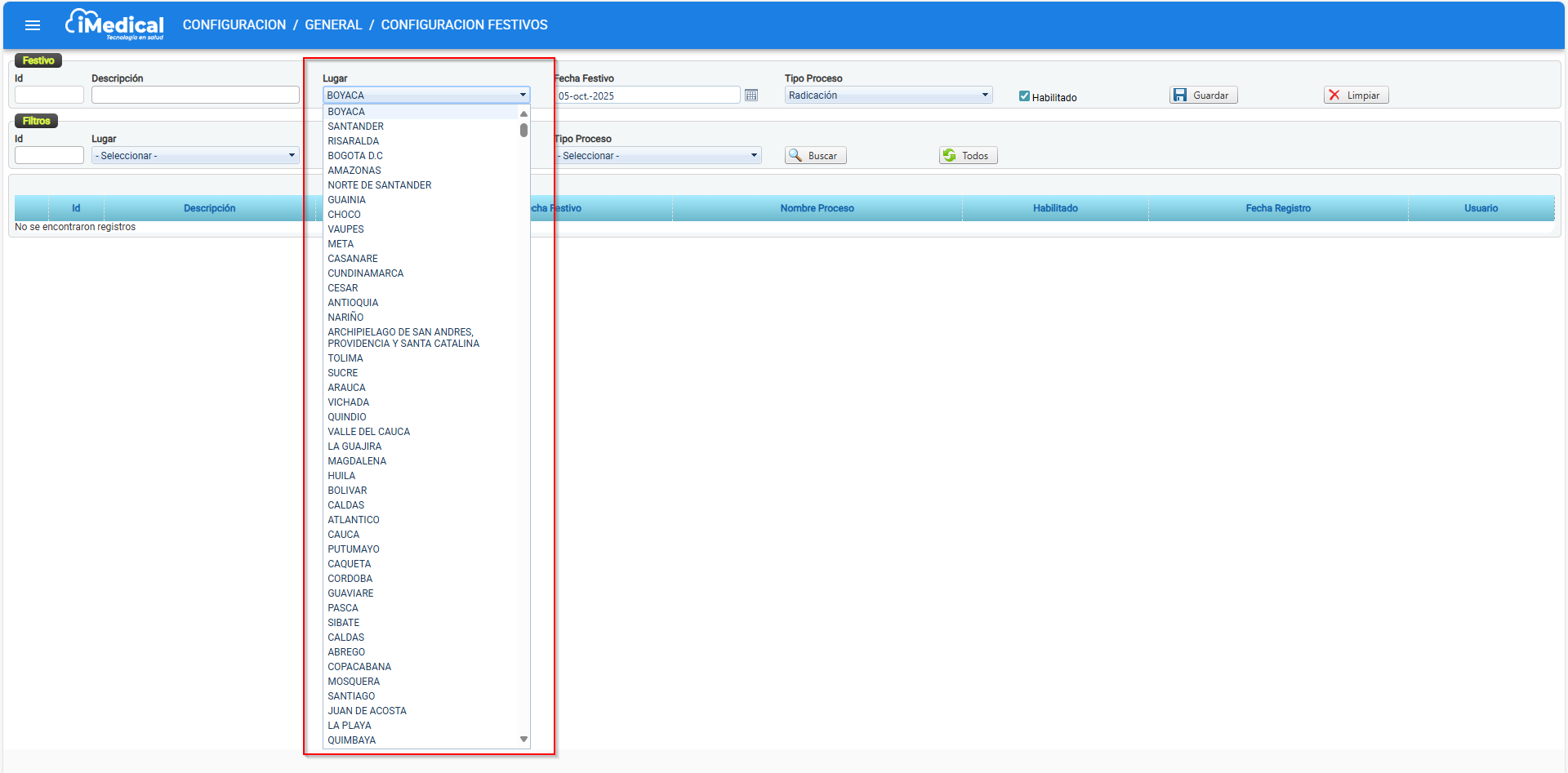Select SANTANDER from the Lugar list

(x=356, y=127)
